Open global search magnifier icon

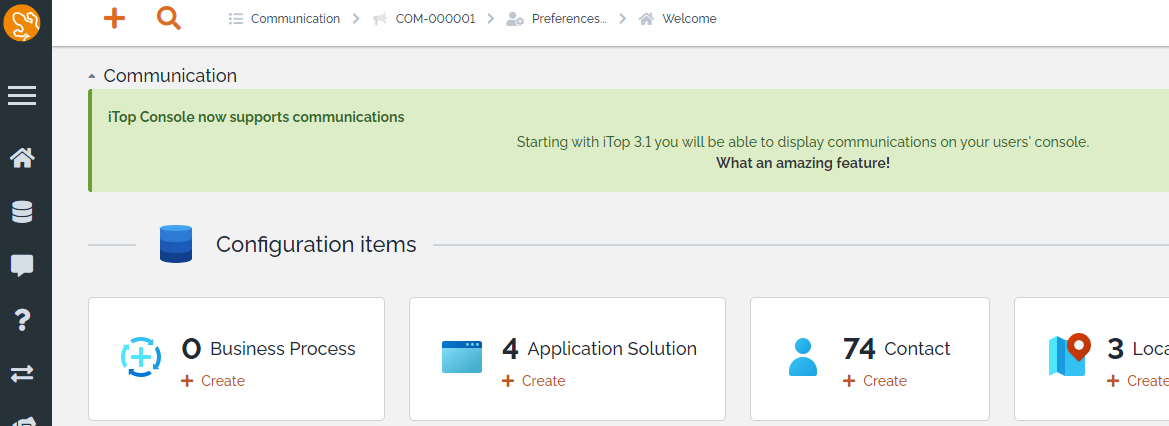tap(169, 18)
